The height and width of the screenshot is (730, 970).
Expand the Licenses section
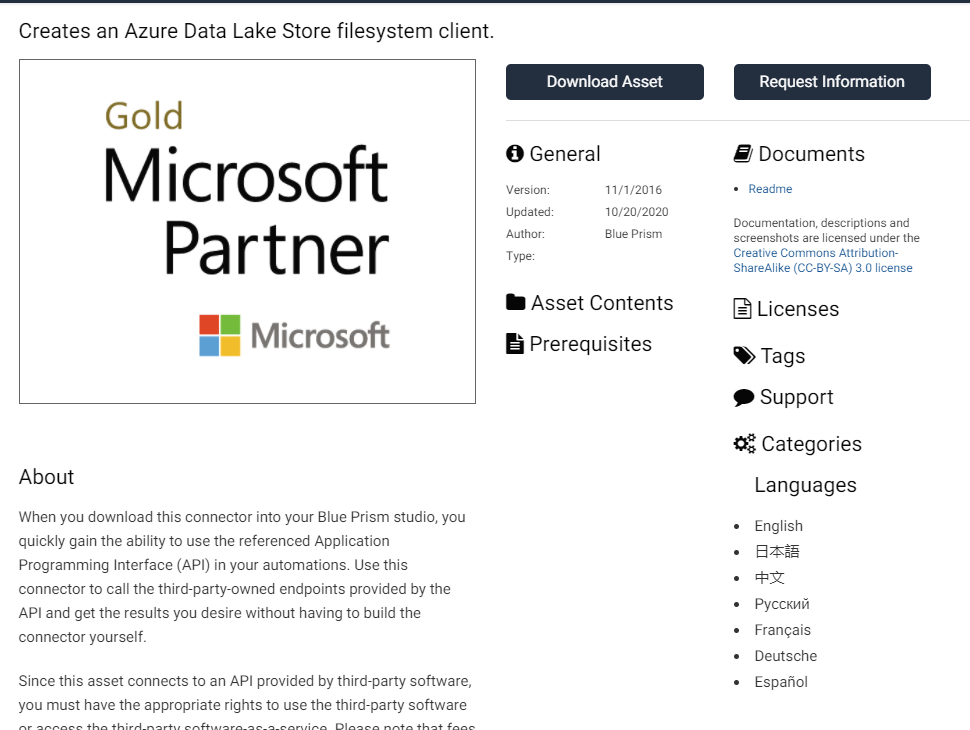798,309
